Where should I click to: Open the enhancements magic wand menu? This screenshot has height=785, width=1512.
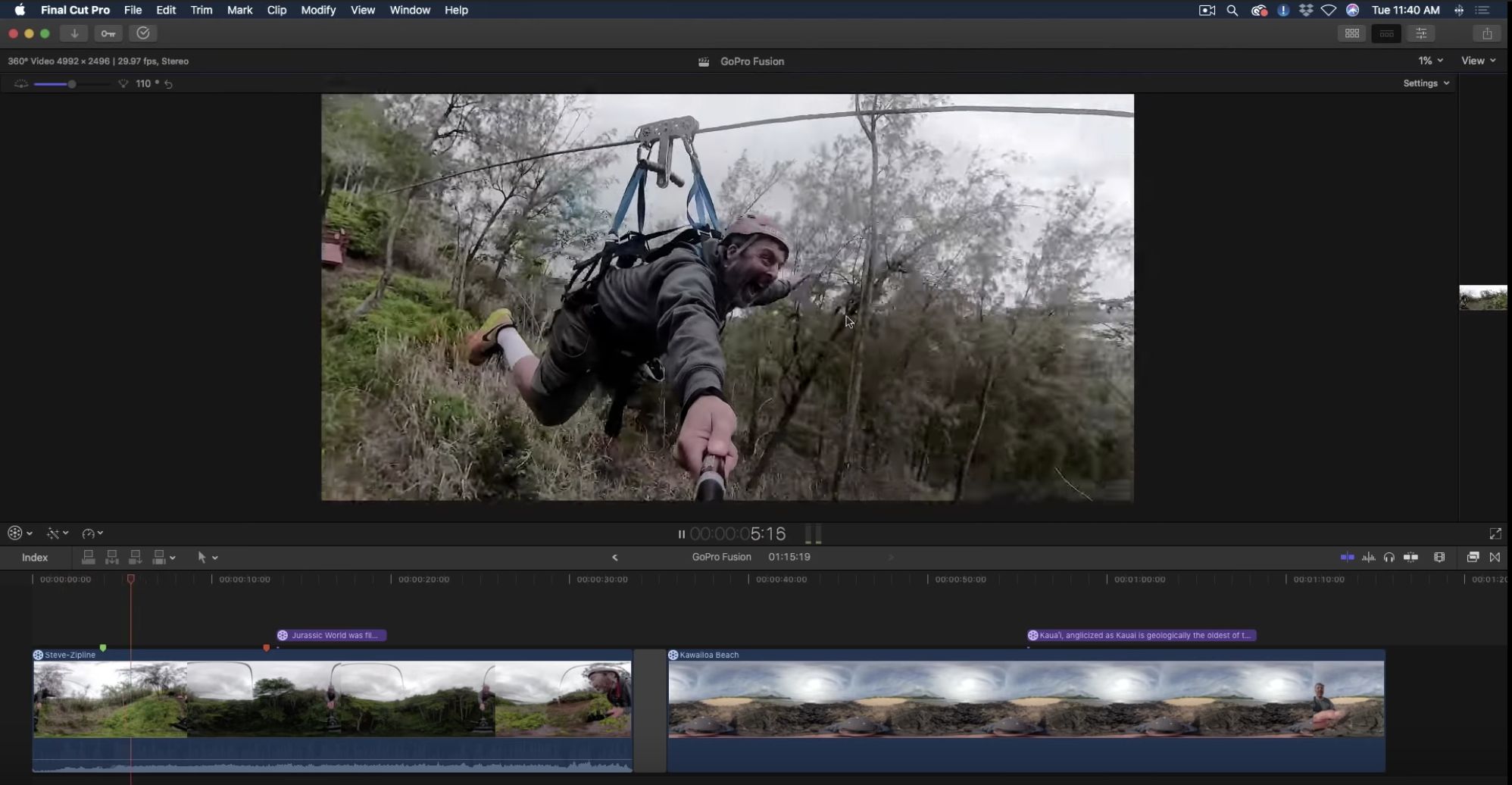point(58,533)
